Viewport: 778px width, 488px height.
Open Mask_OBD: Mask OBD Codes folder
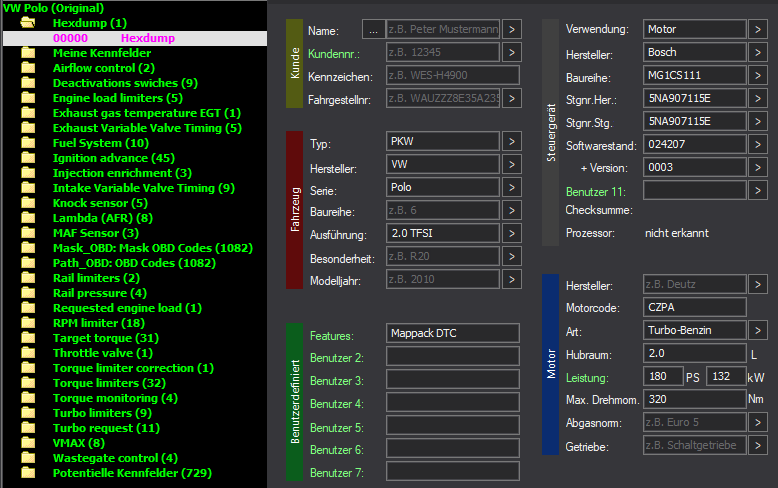tap(153, 248)
